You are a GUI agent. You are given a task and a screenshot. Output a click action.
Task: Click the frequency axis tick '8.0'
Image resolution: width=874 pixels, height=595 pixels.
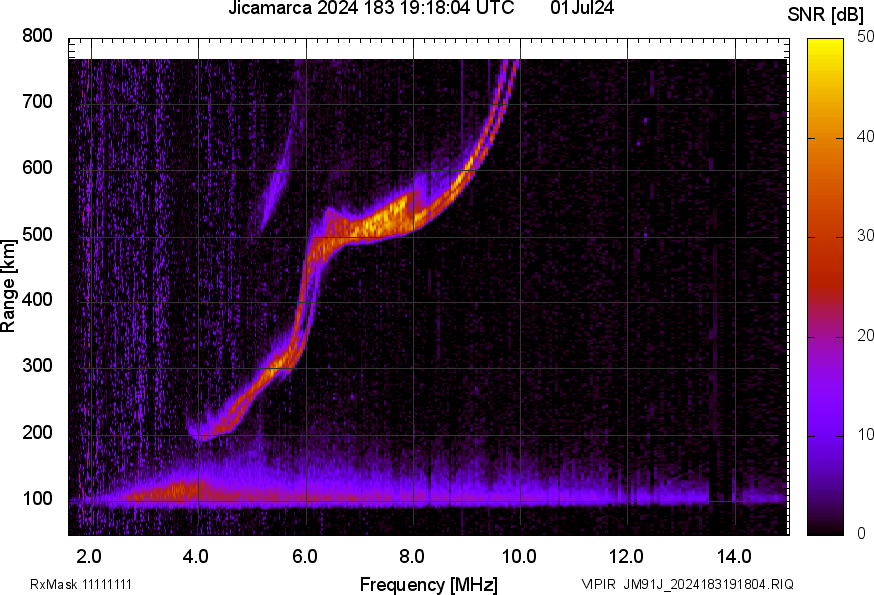click(411, 557)
